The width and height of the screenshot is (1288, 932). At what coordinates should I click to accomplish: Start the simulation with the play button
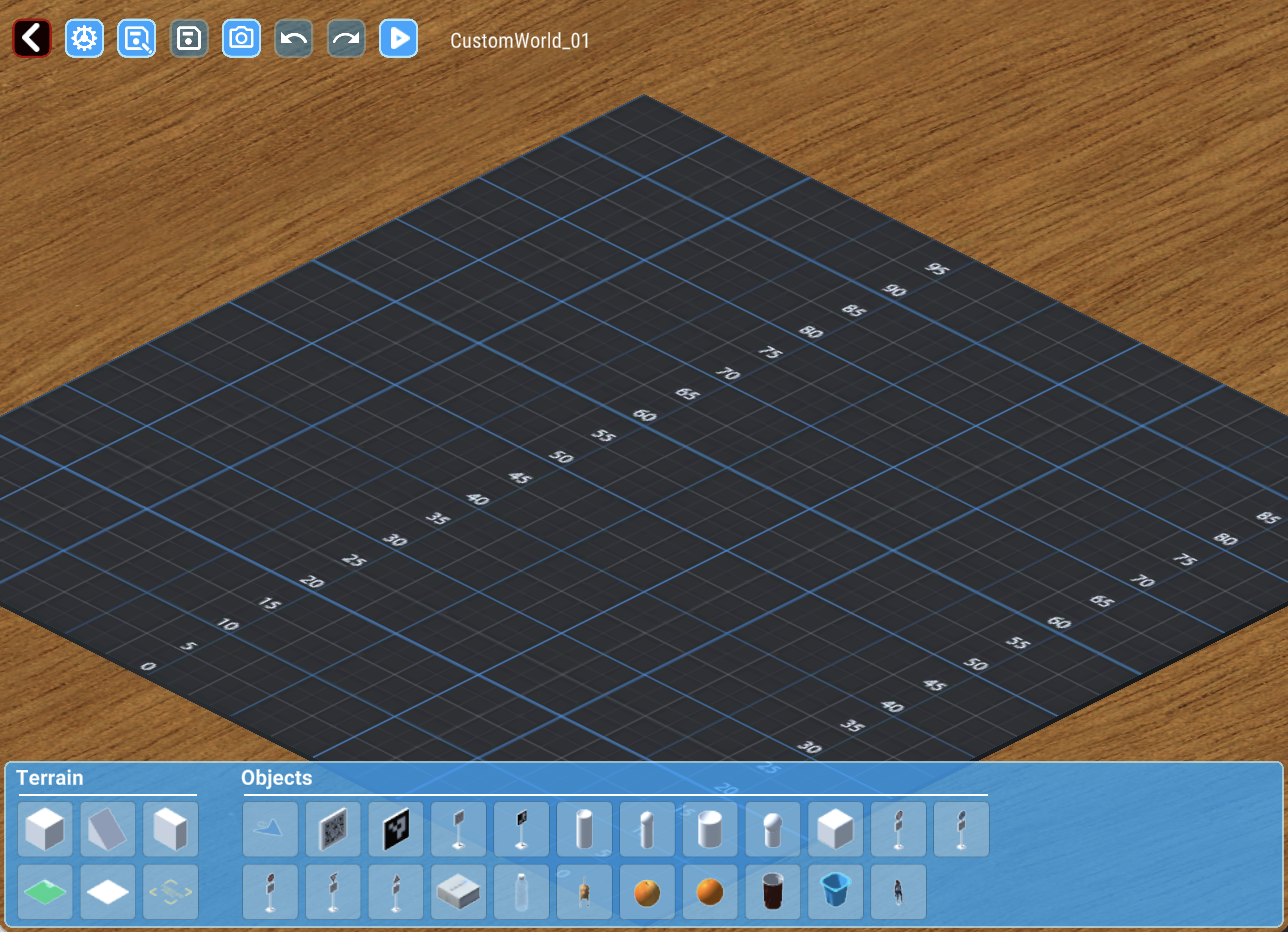click(398, 39)
